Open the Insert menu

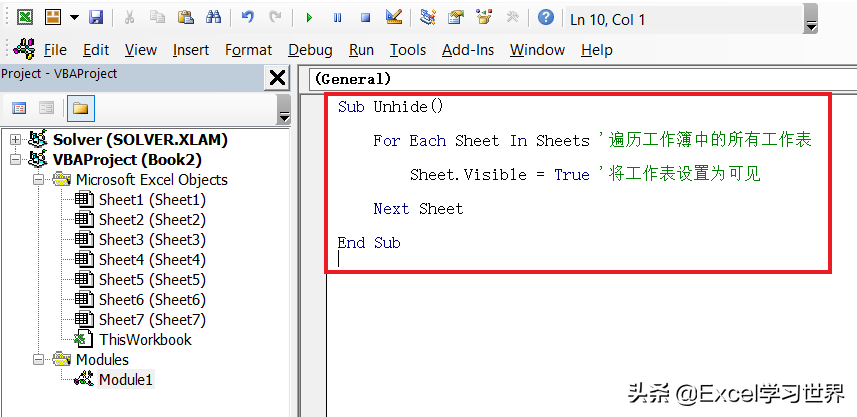click(191, 50)
